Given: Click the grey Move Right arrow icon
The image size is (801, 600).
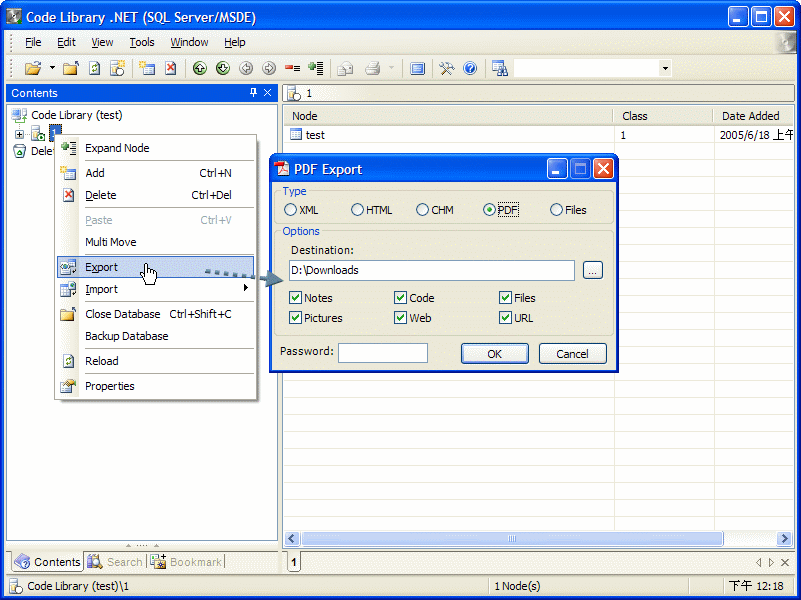Looking at the screenshot, I should [x=269, y=68].
